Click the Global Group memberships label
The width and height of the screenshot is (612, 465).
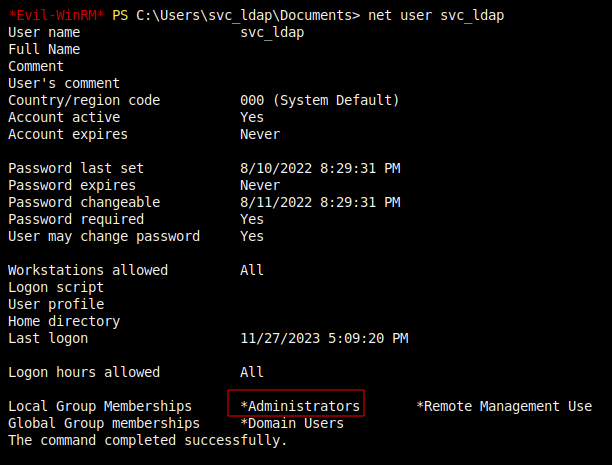[104, 423]
